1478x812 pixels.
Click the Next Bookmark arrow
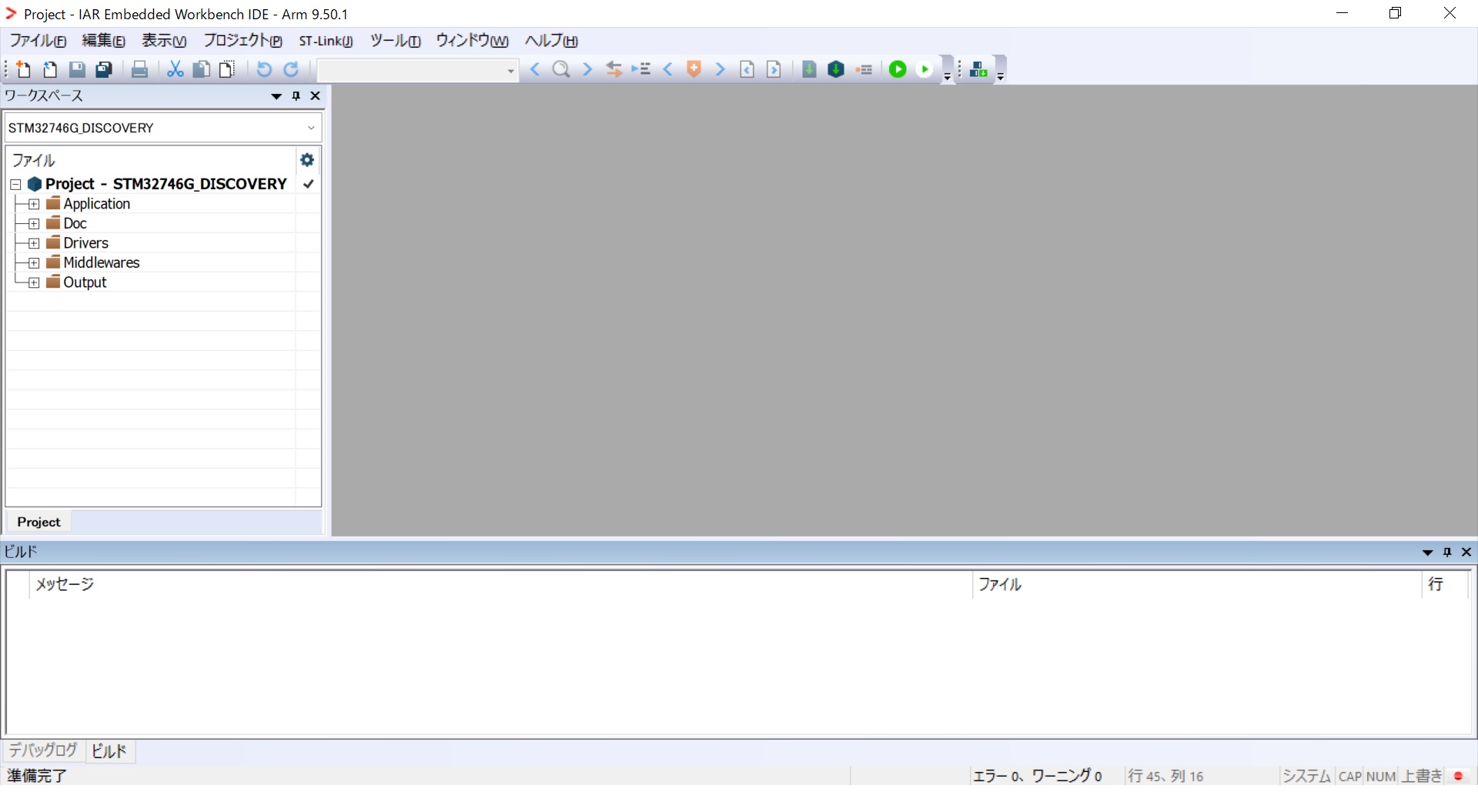click(720, 69)
